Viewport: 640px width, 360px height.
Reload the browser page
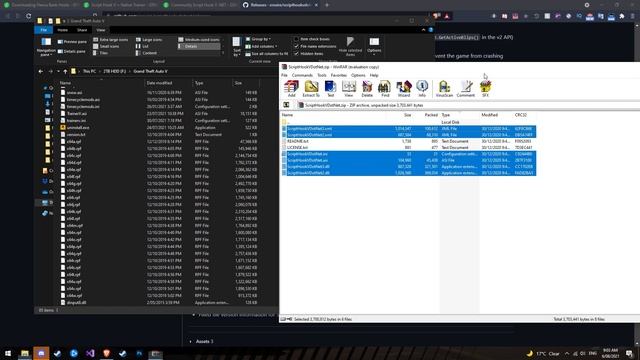click(x=29, y=16)
